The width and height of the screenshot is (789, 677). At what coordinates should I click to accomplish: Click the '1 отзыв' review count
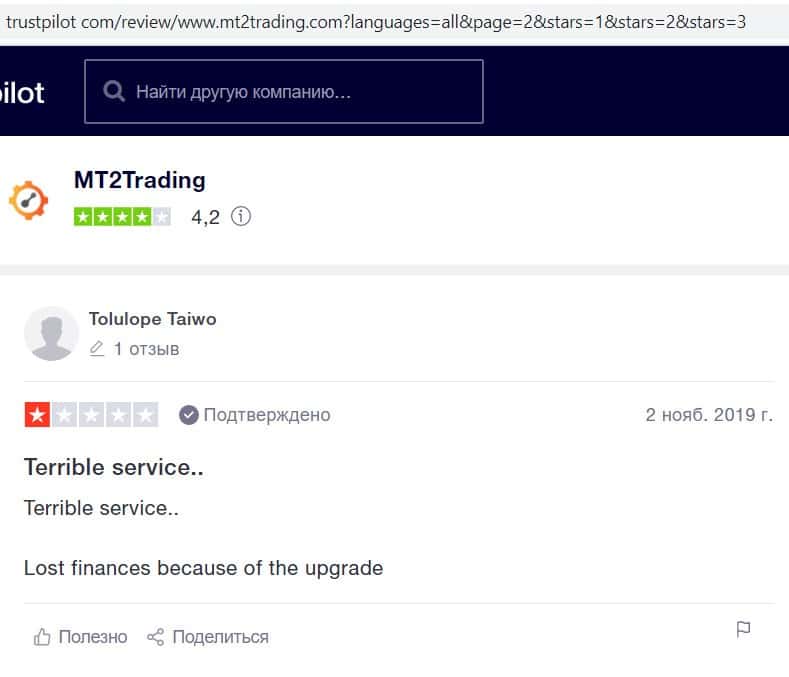(x=146, y=349)
